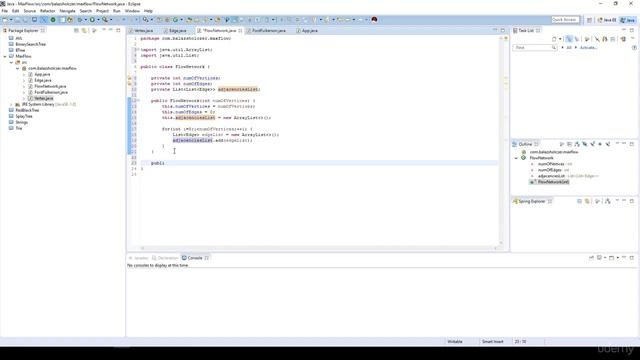Viewport: 640px width, 360px height.
Task: Open the Source menu
Action: (x=29, y=11)
